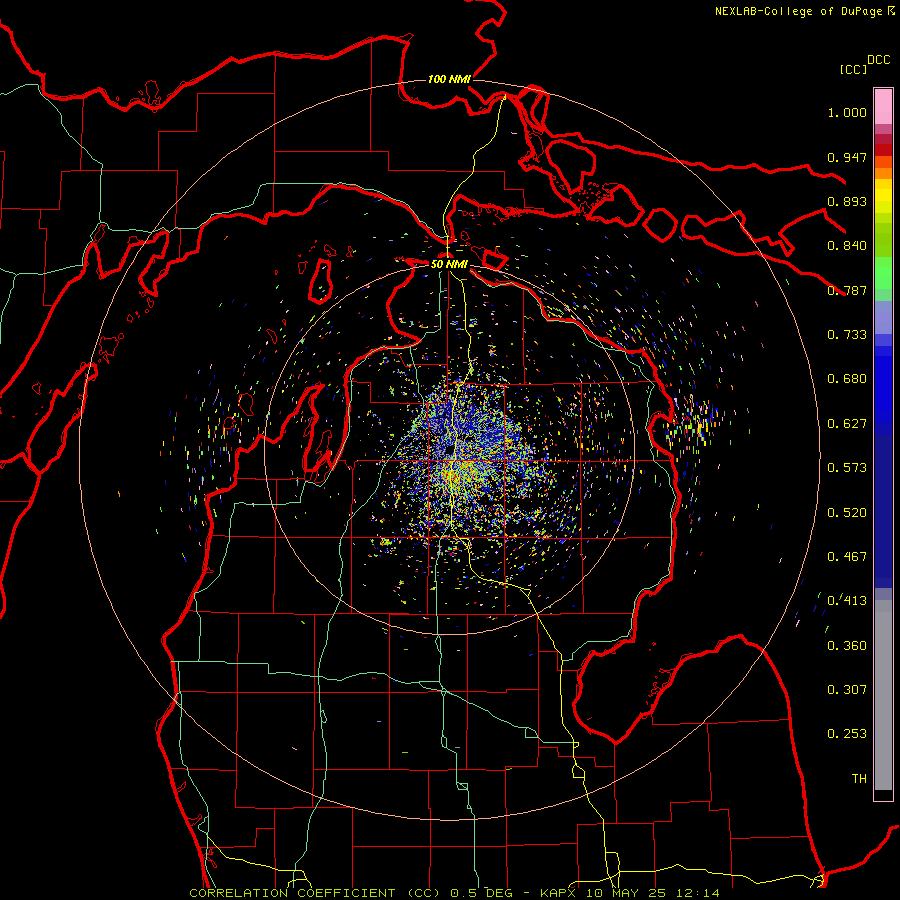Click the 50 NMI range ring label
Screen dimensions: 900x900
[x=449, y=264]
